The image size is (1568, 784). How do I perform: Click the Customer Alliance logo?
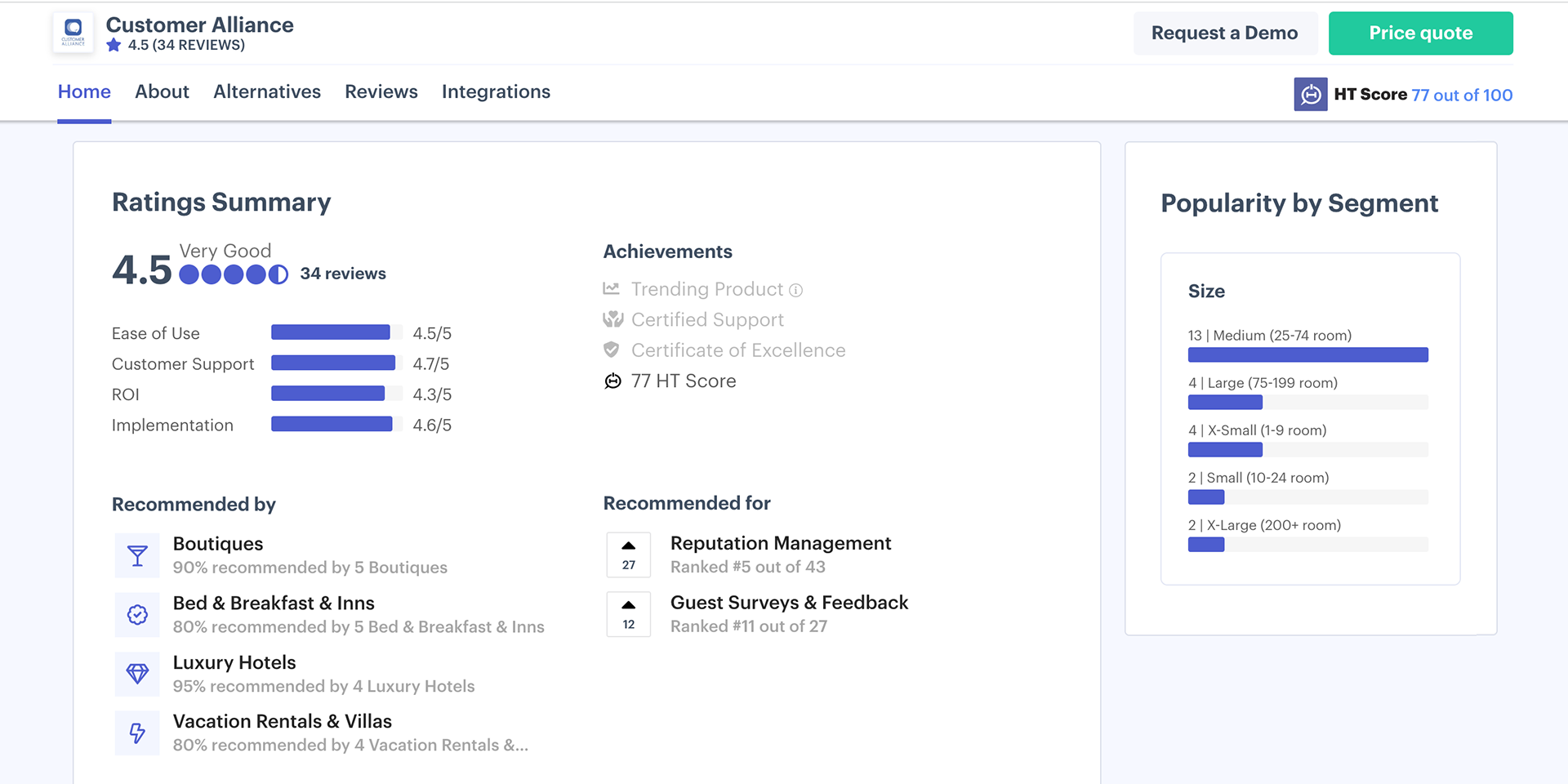[x=73, y=33]
